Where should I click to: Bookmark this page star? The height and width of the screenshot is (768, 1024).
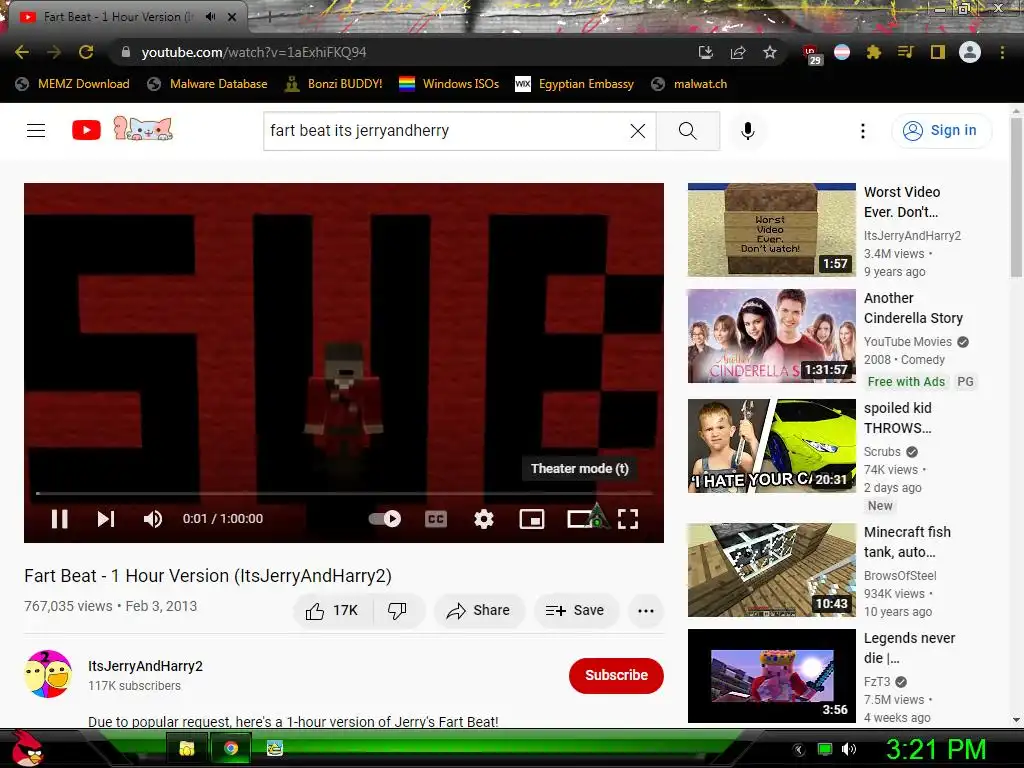click(770, 52)
